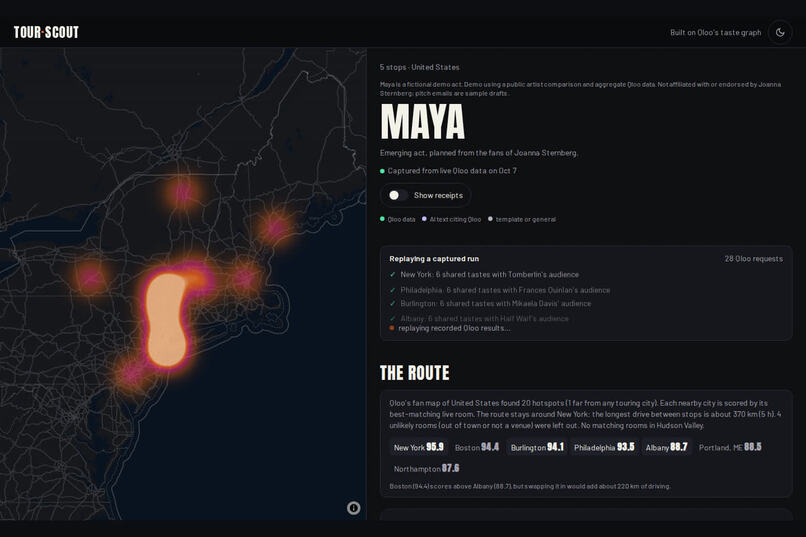Screen dimensions: 806x537
Task: Click the large New York heatmap hotspot
Action: tap(166, 320)
